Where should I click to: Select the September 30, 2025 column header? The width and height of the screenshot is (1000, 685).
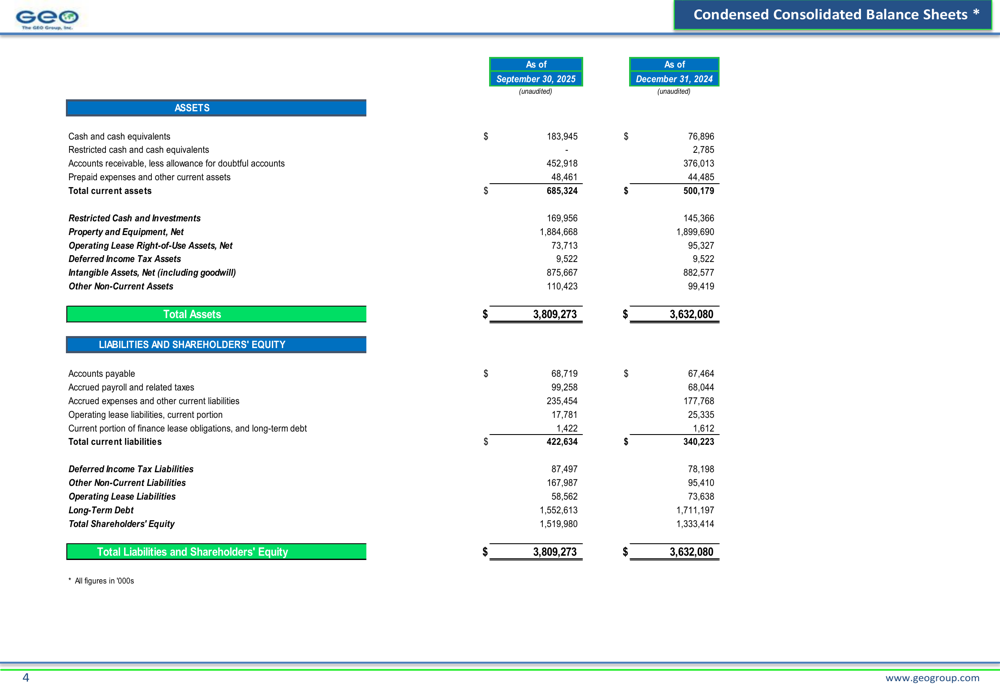(x=536, y=79)
